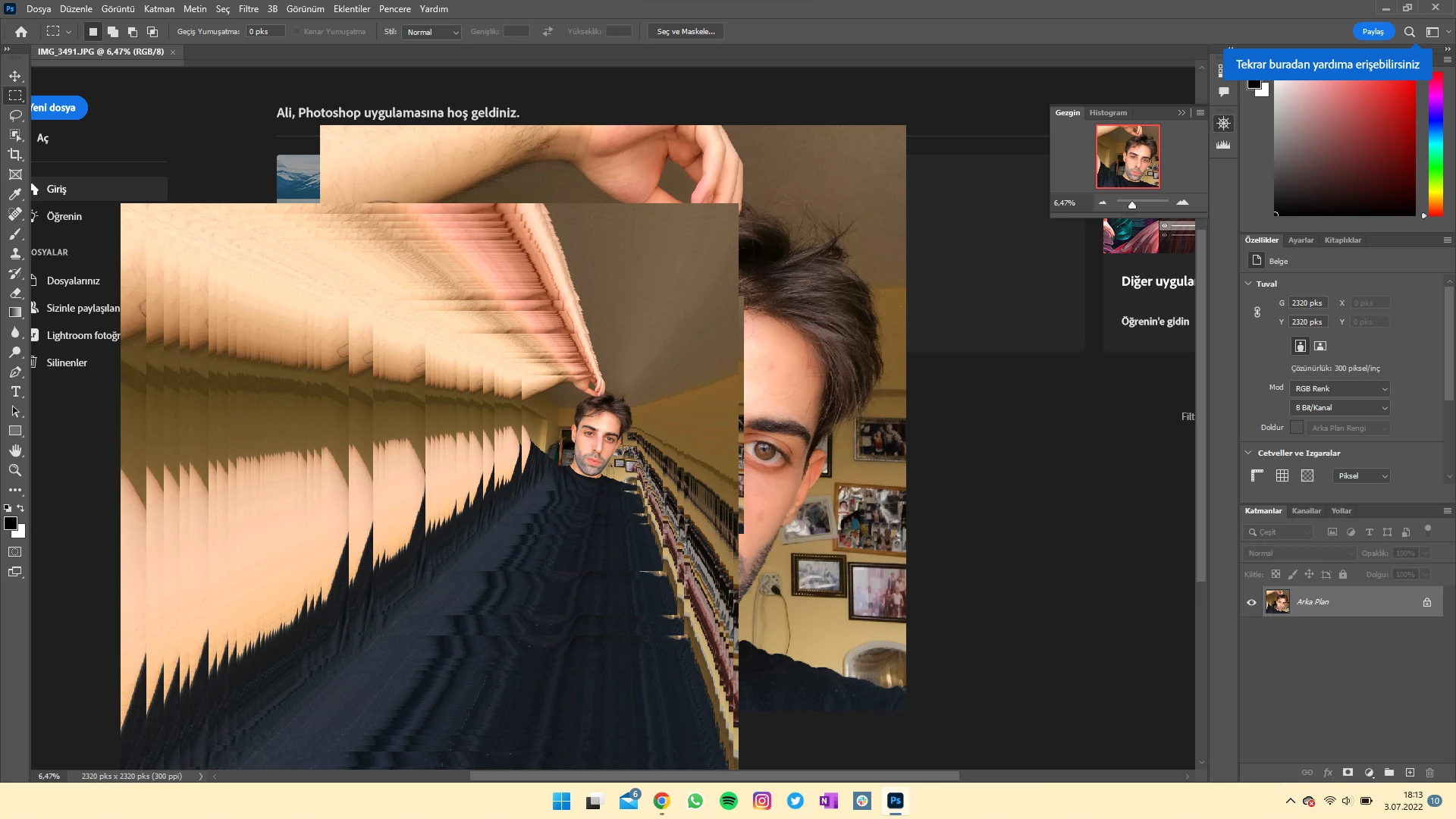Select the Lasso tool
Viewport: 1456px width, 819px height.
(15, 115)
